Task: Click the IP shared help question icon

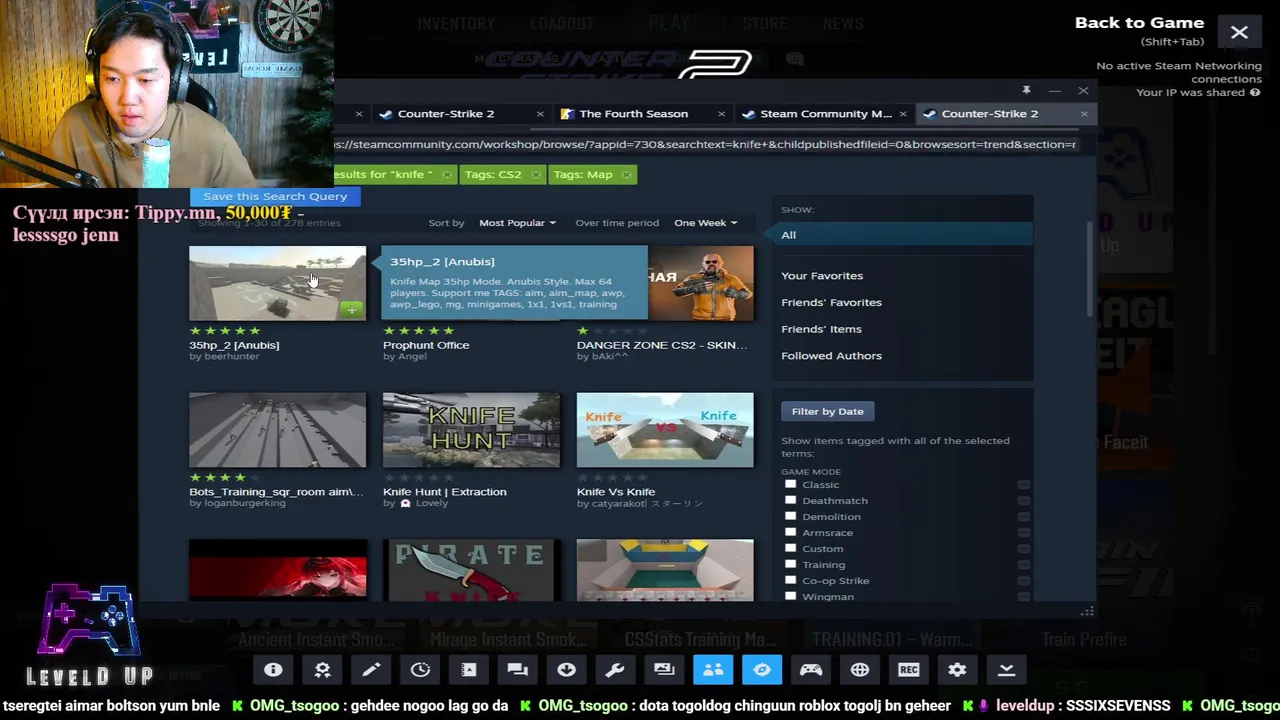Action: coord(1255,92)
